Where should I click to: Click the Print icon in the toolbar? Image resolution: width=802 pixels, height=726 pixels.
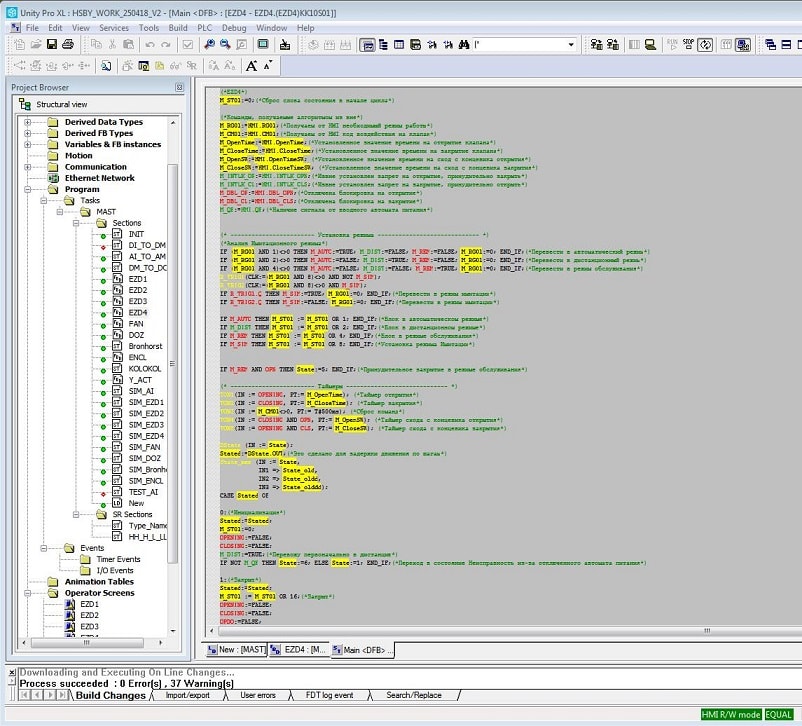[x=68, y=45]
